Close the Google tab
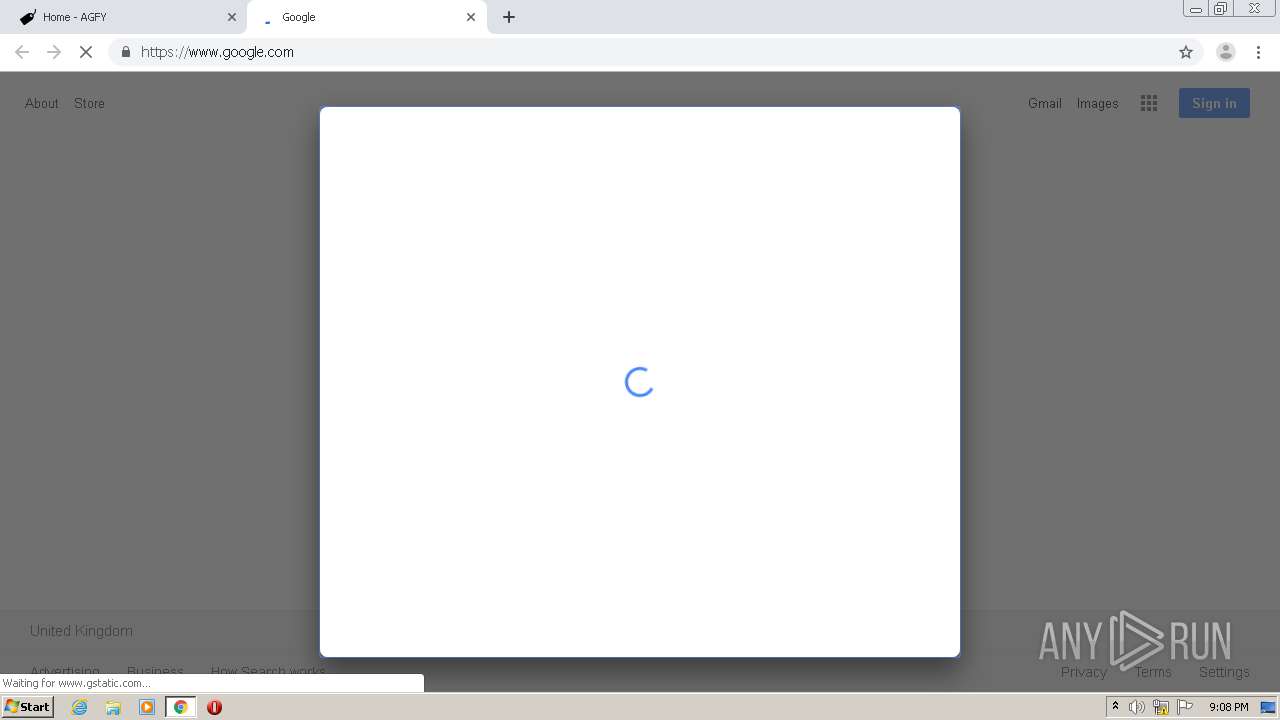 471,17
